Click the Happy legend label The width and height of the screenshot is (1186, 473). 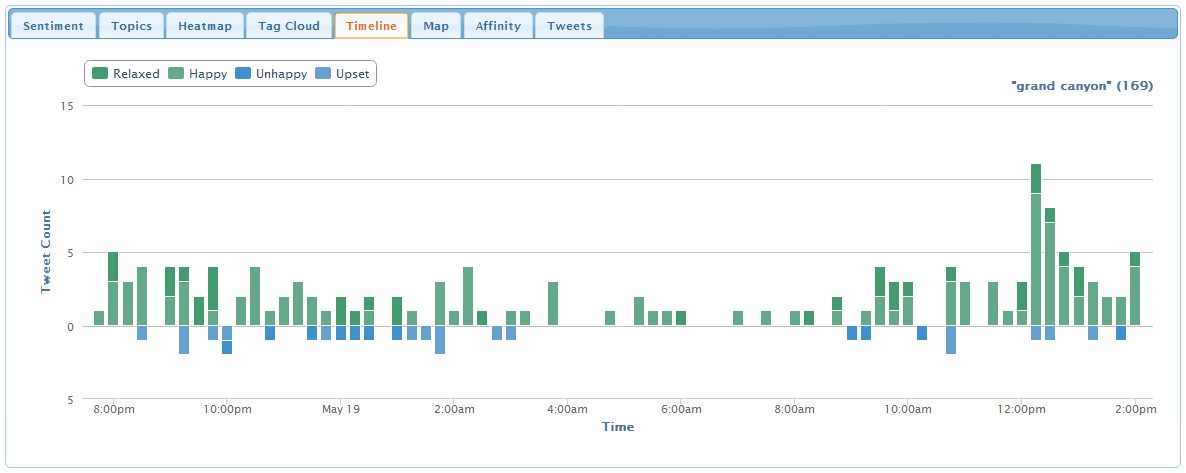(x=208, y=74)
